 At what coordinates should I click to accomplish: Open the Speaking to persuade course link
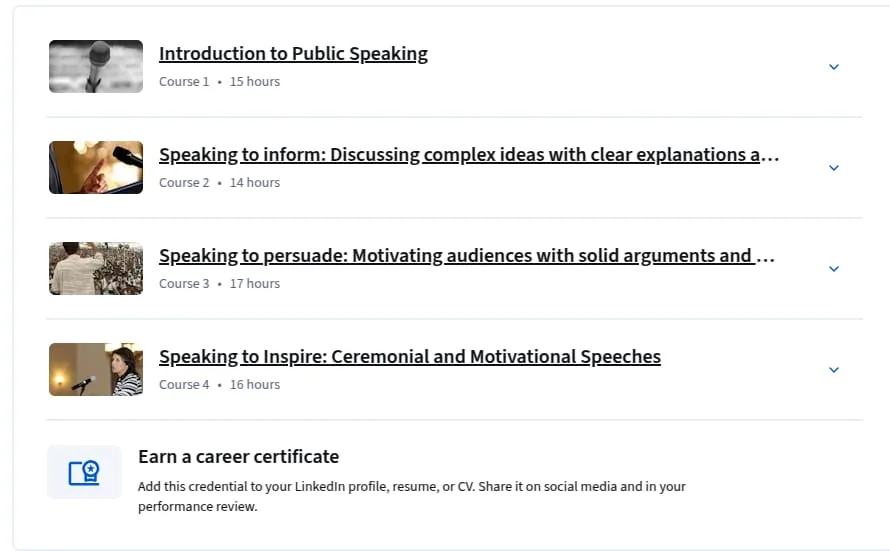click(x=467, y=256)
